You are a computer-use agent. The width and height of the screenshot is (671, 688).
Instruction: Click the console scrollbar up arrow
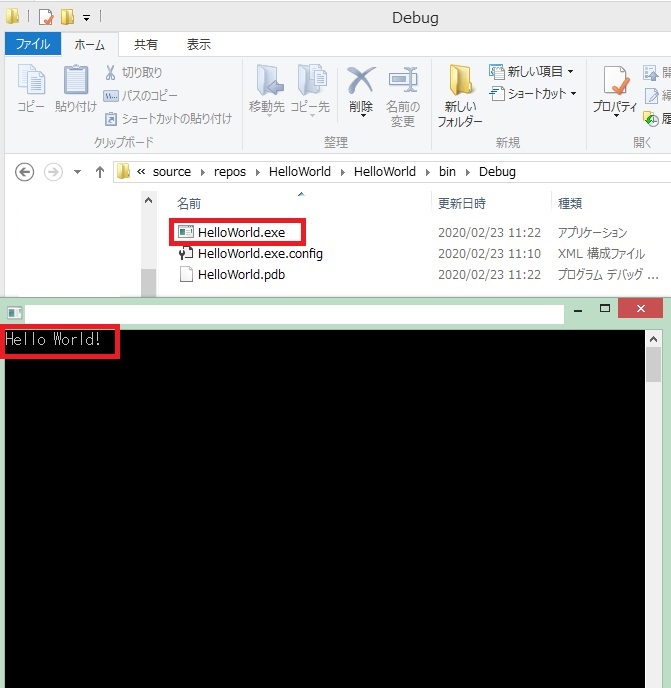point(653,339)
